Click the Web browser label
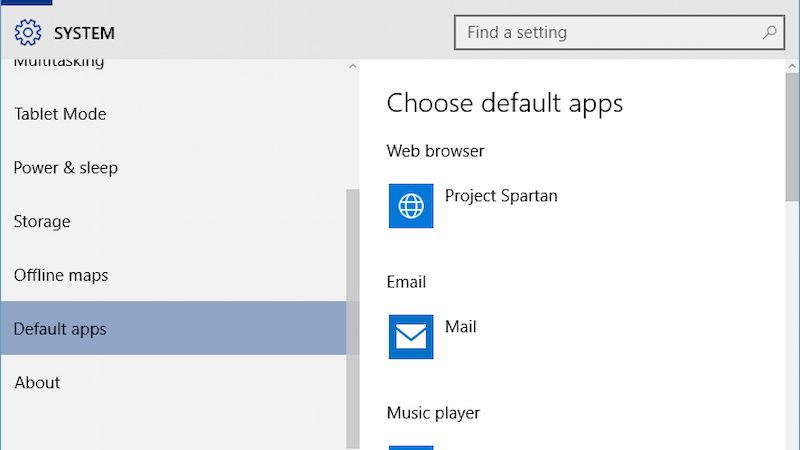The width and height of the screenshot is (800, 450). pos(435,151)
